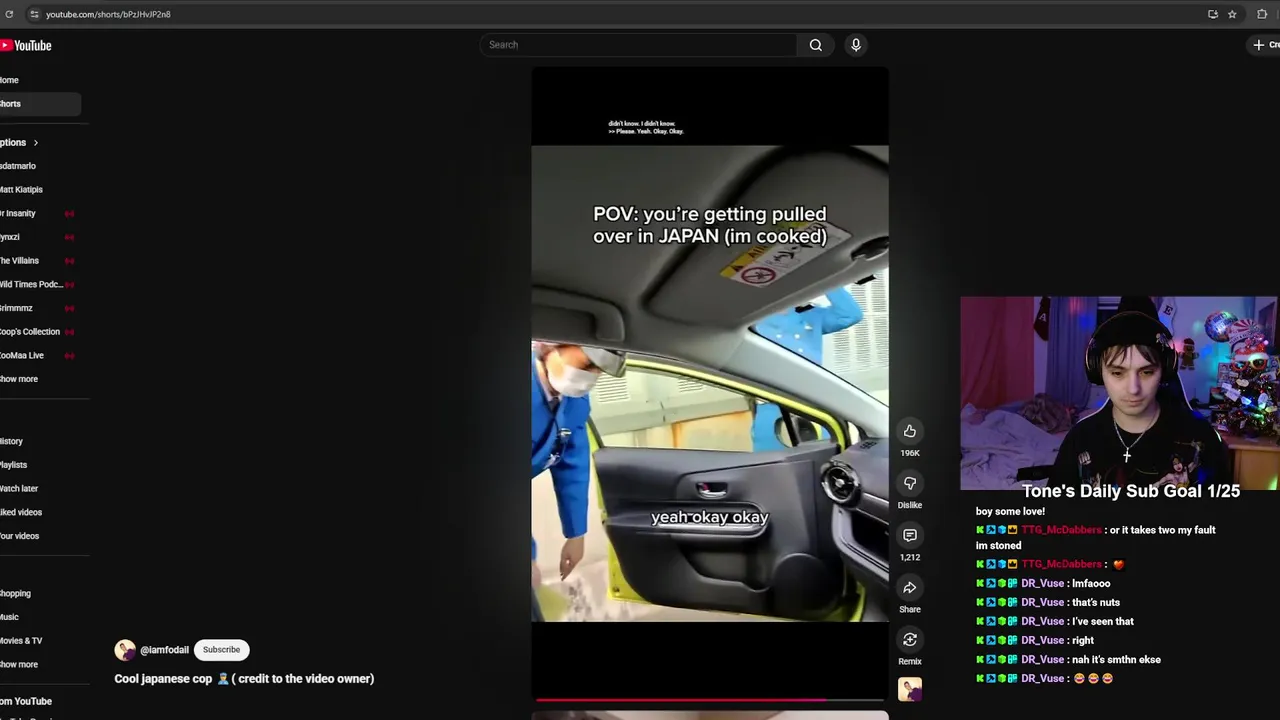This screenshot has width=1280, height=720.
Task: Open Music in Explore section
Action: pyautogui.click(x=9, y=617)
